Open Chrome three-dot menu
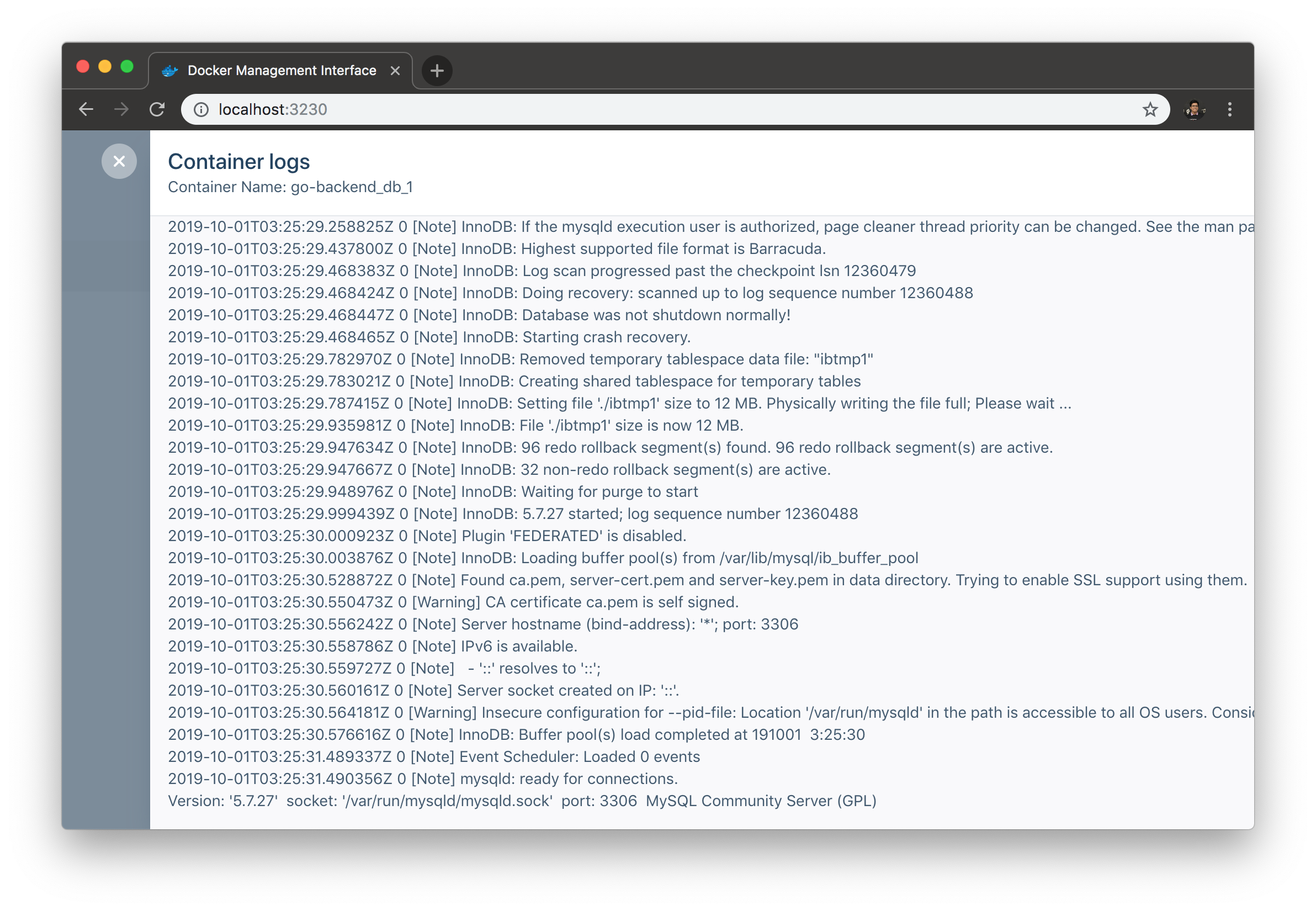Screen dimensions: 1316x911 coord(1229,109)
